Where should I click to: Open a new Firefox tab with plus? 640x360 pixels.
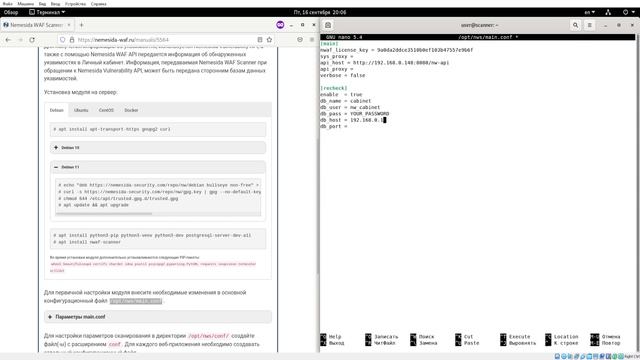pos(81,25)
